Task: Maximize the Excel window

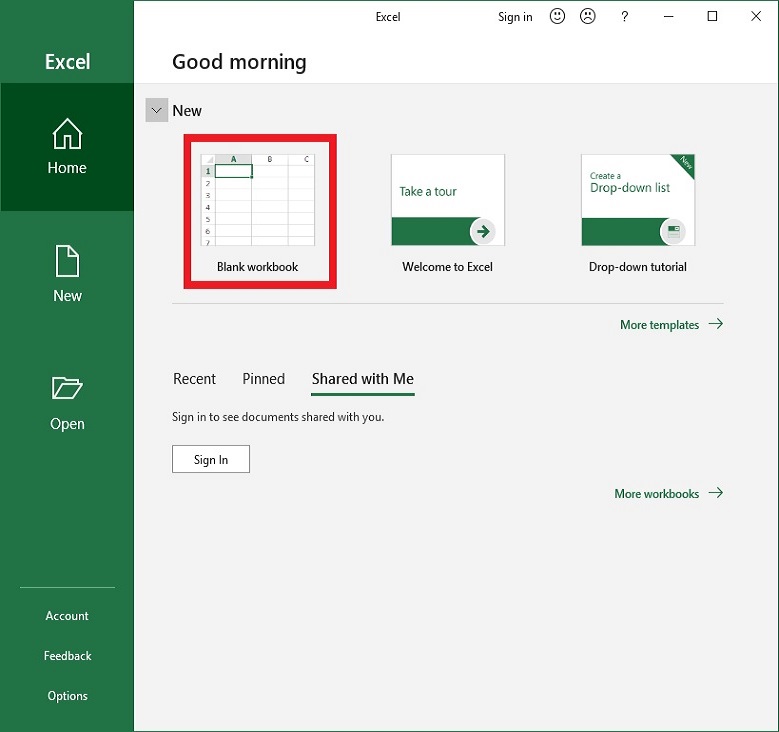Action: (712, 16)
